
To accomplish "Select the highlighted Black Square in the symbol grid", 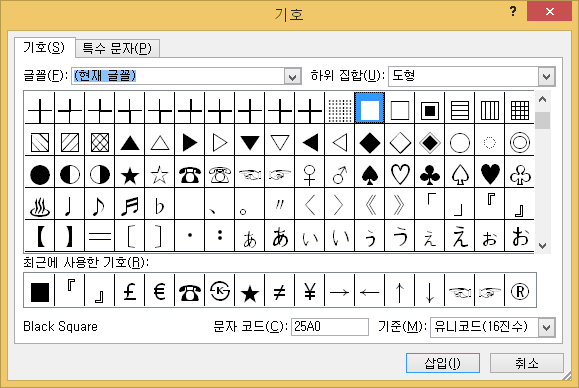I will tap(370, 108).
